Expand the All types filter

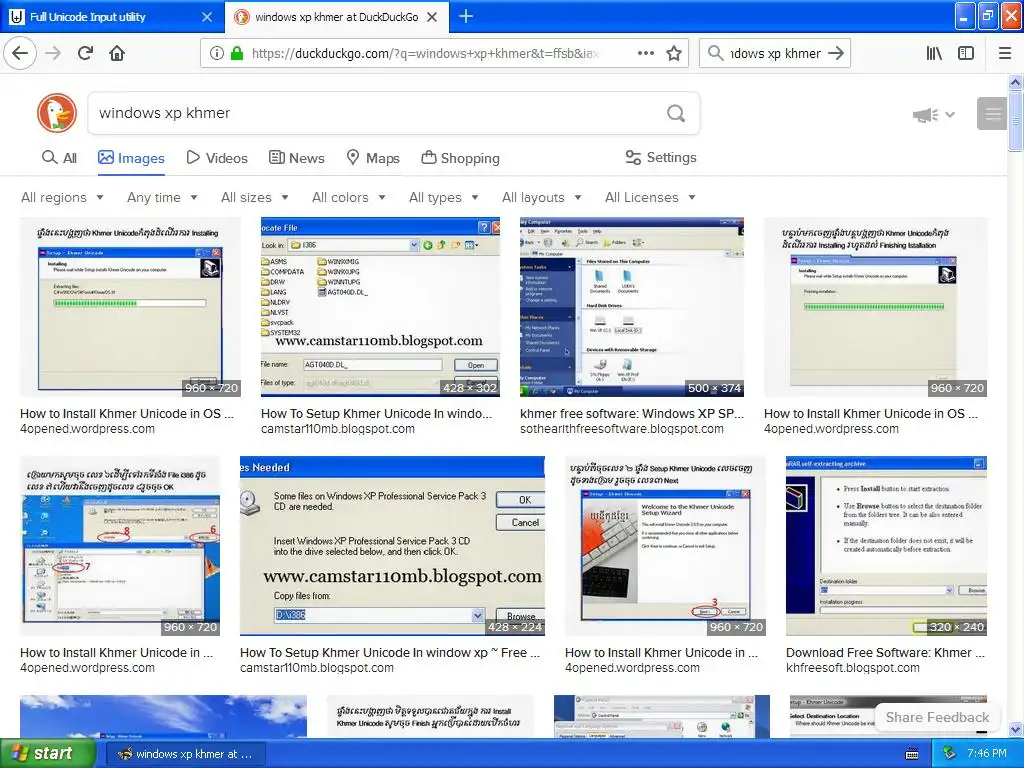[443, 197]
